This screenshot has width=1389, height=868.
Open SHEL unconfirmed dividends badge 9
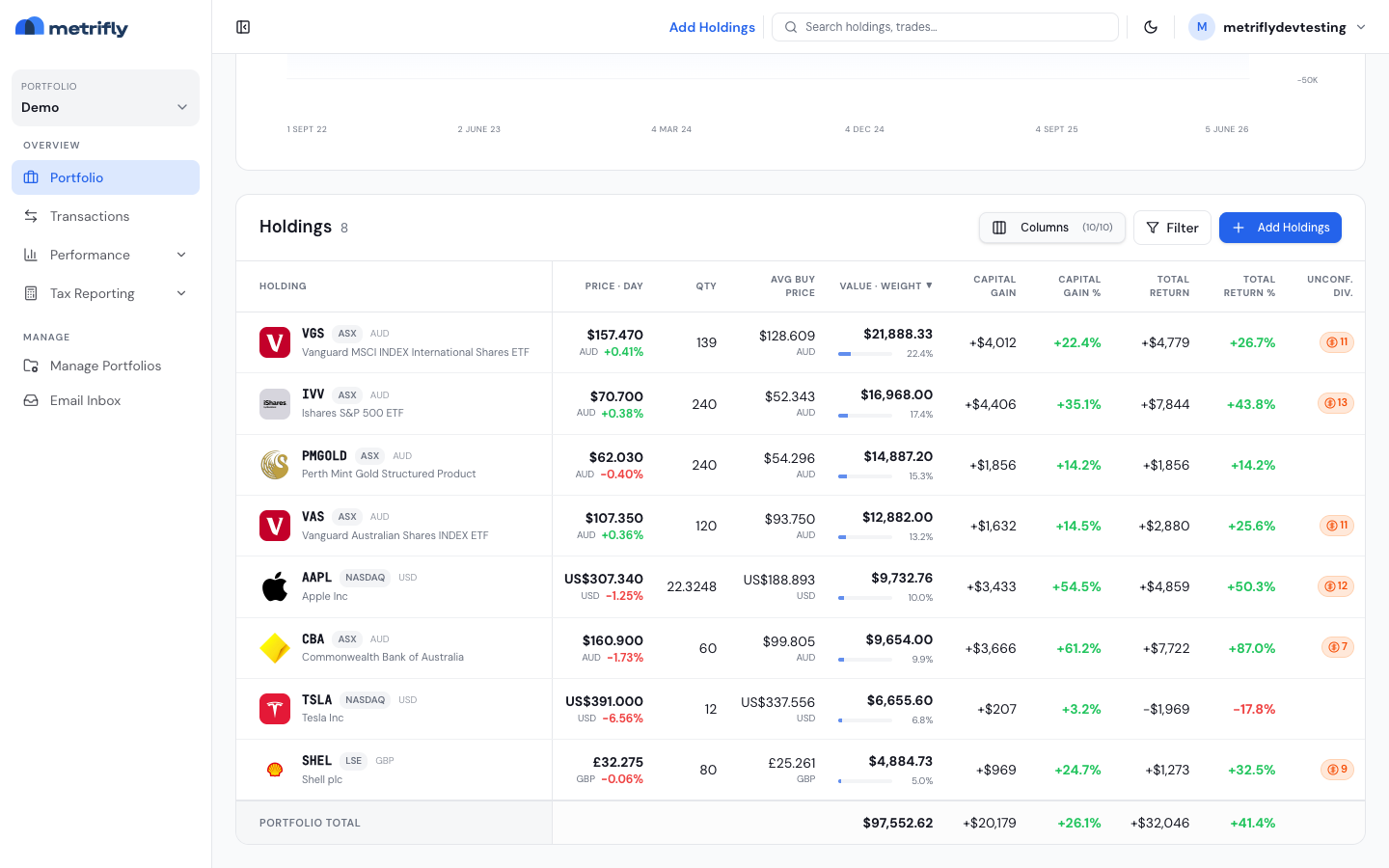coord(1337,770)
